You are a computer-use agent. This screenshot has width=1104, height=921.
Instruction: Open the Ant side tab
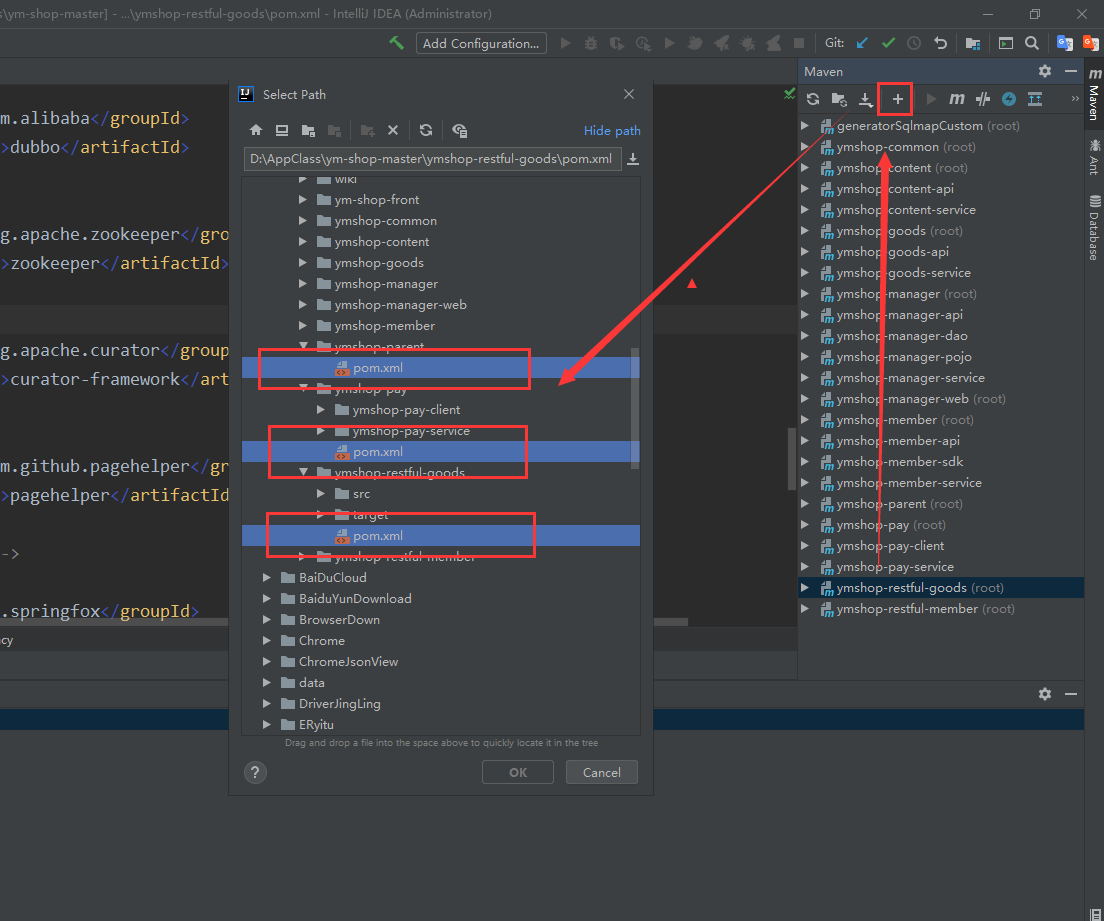1094,157
